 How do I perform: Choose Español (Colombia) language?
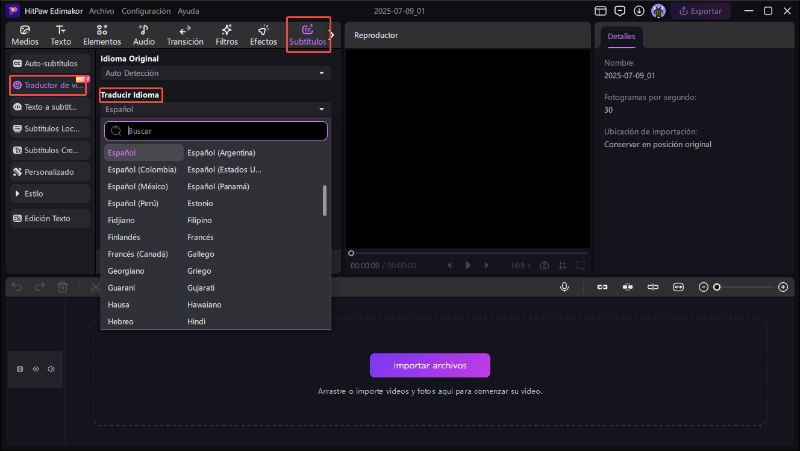142,169
